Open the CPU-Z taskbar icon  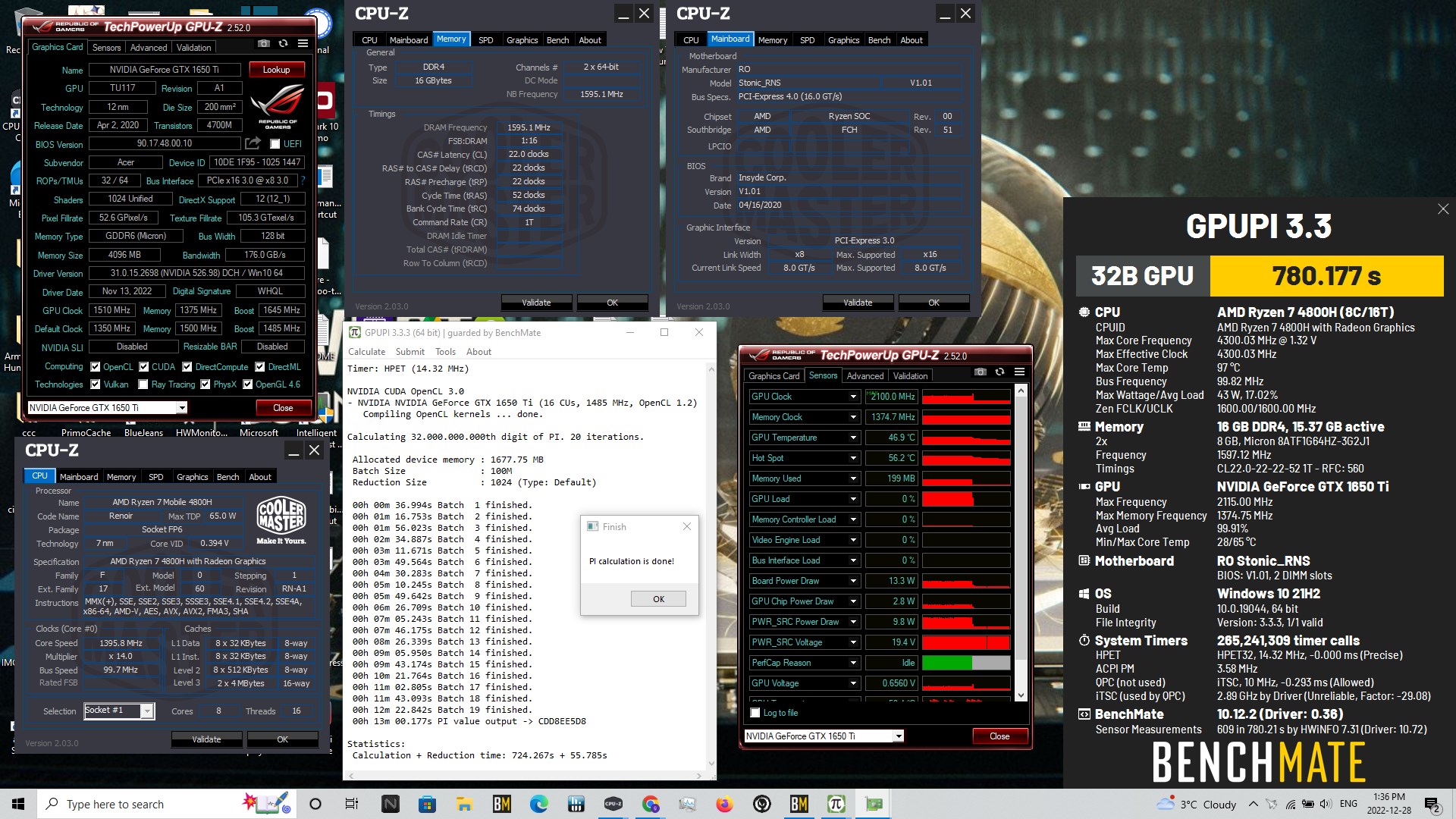(613, 804)
